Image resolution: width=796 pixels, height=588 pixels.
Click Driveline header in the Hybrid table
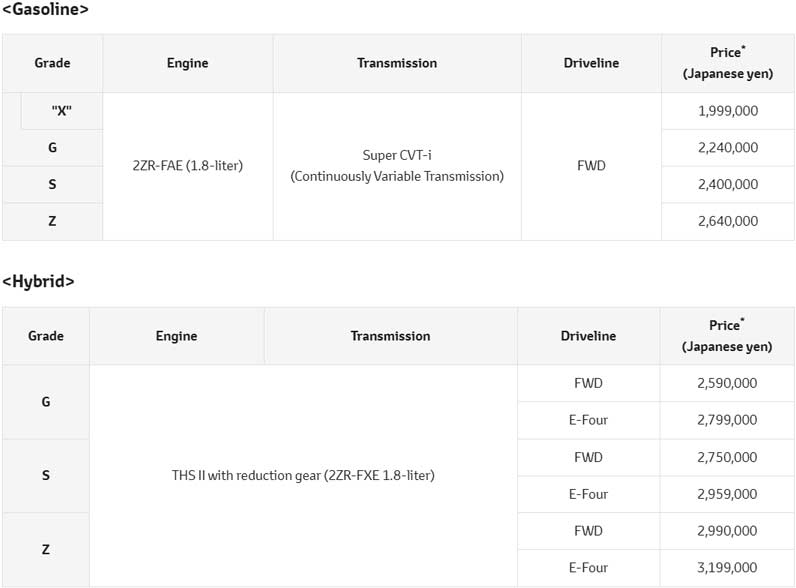point(588,336)
